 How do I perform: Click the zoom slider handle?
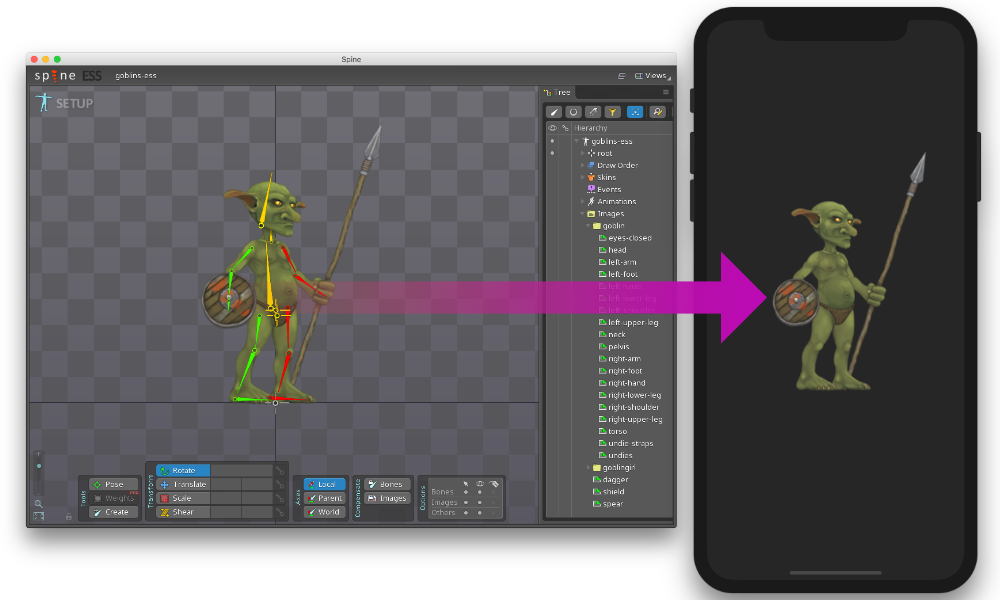click(39, 466)
